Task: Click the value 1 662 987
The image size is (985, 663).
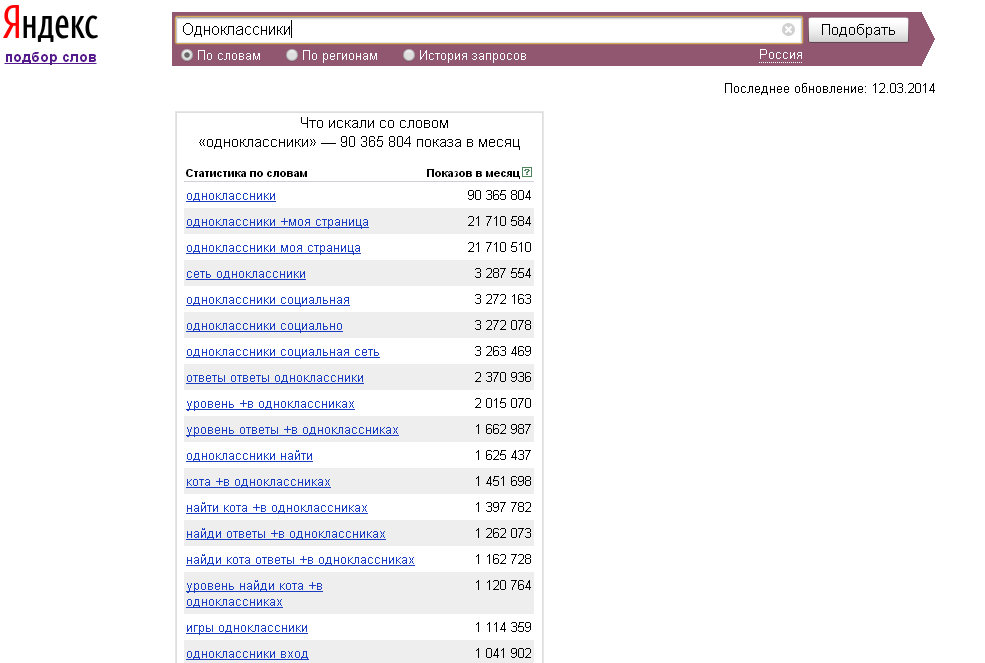Action: coord(503,429)
